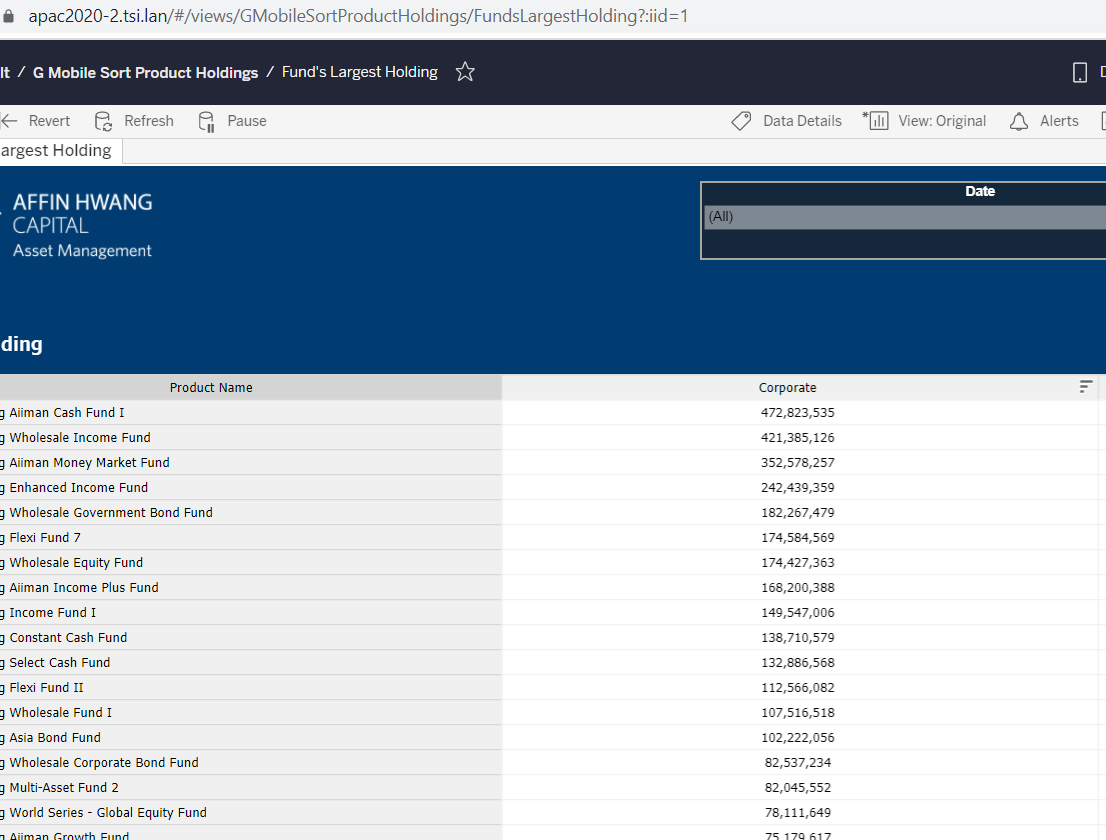Select the Largest Holding sheet tab

click(x=57, y=151)
